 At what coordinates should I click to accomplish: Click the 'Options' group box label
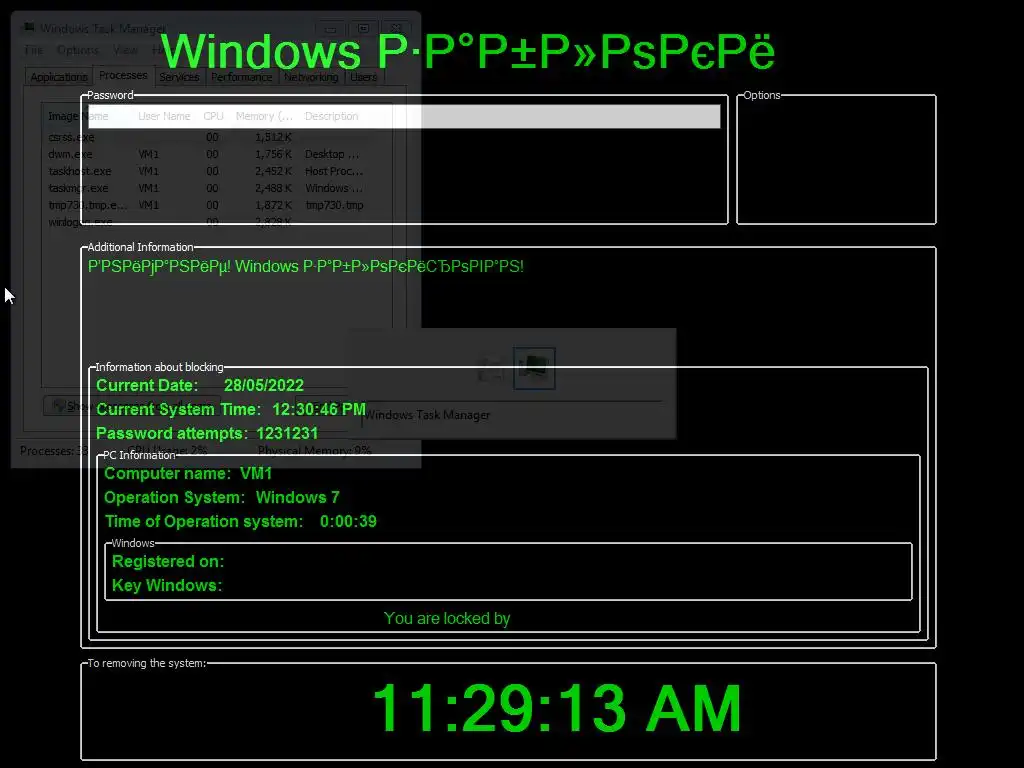[761, 95]
